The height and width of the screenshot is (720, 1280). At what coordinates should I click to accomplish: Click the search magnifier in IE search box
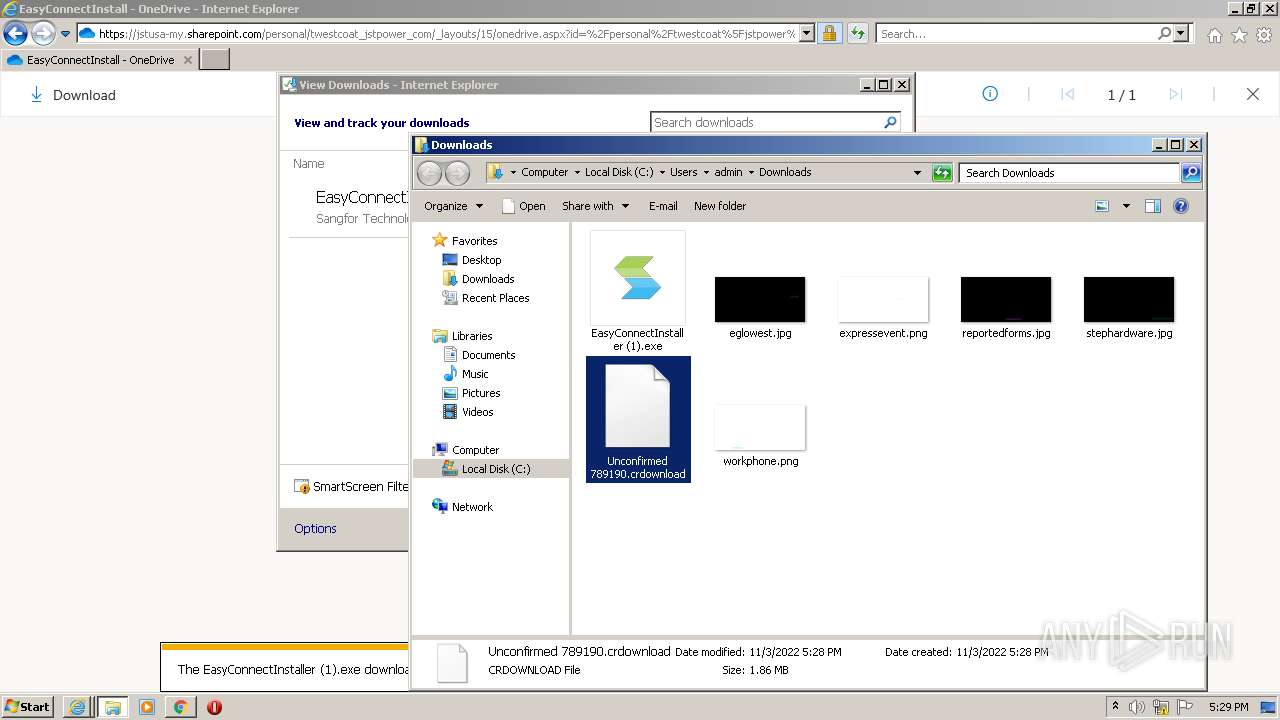pos(1164,33)
